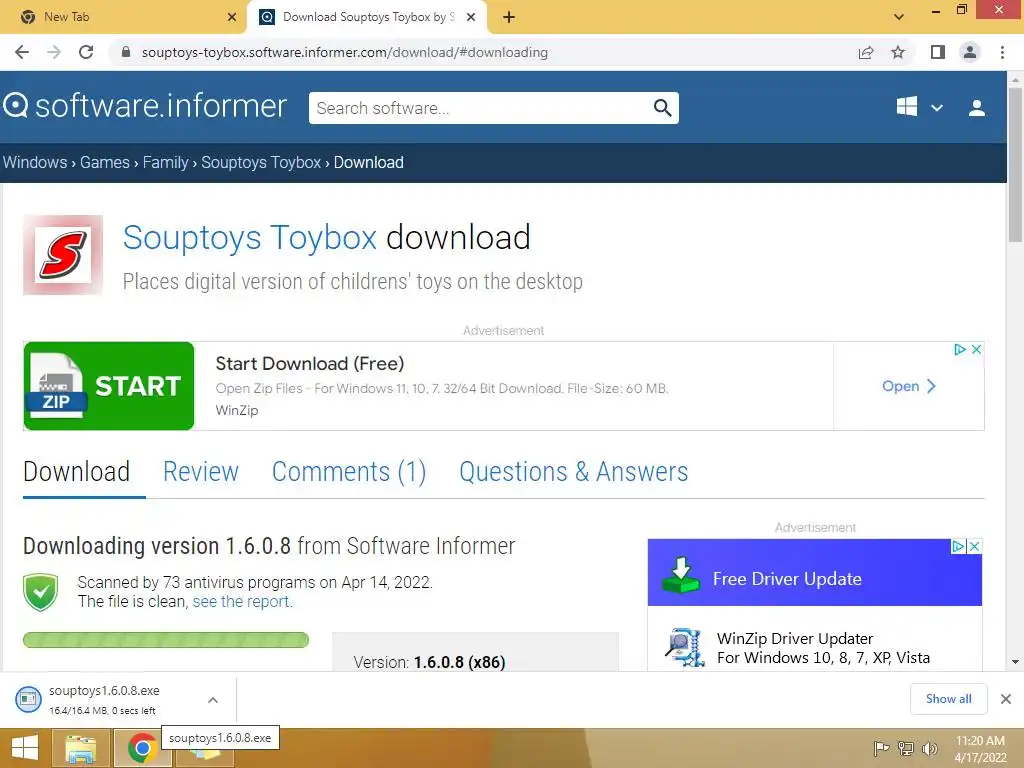Viewport: 1024px width, 768px height.
Task: Click the Windows platform logo in header
Action: (x=906, y=107)
